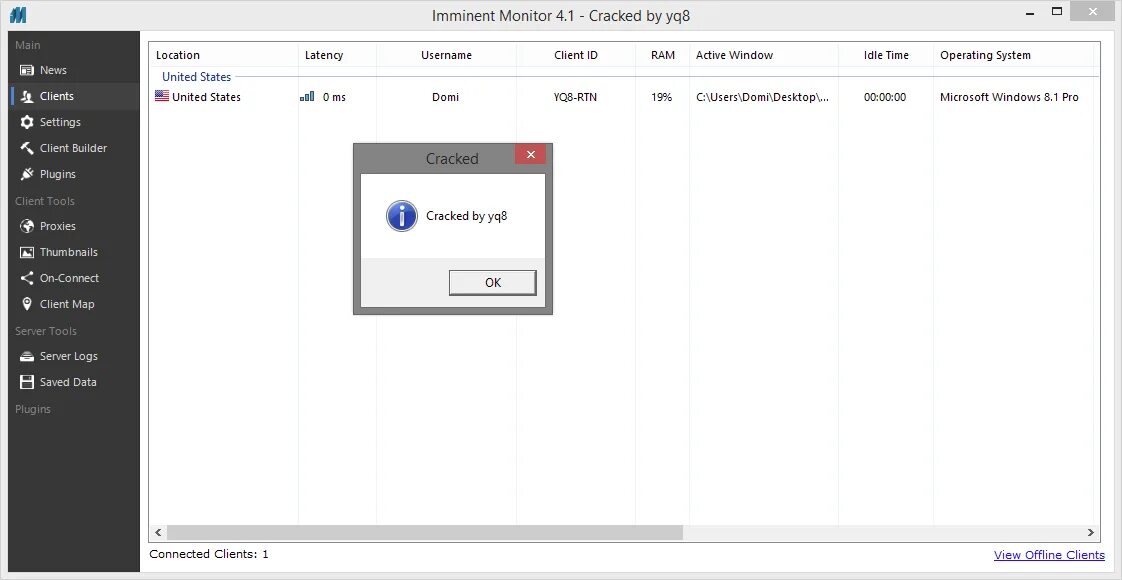
Task: Open the Thumbnails menu label
Action: coord(69,252)
